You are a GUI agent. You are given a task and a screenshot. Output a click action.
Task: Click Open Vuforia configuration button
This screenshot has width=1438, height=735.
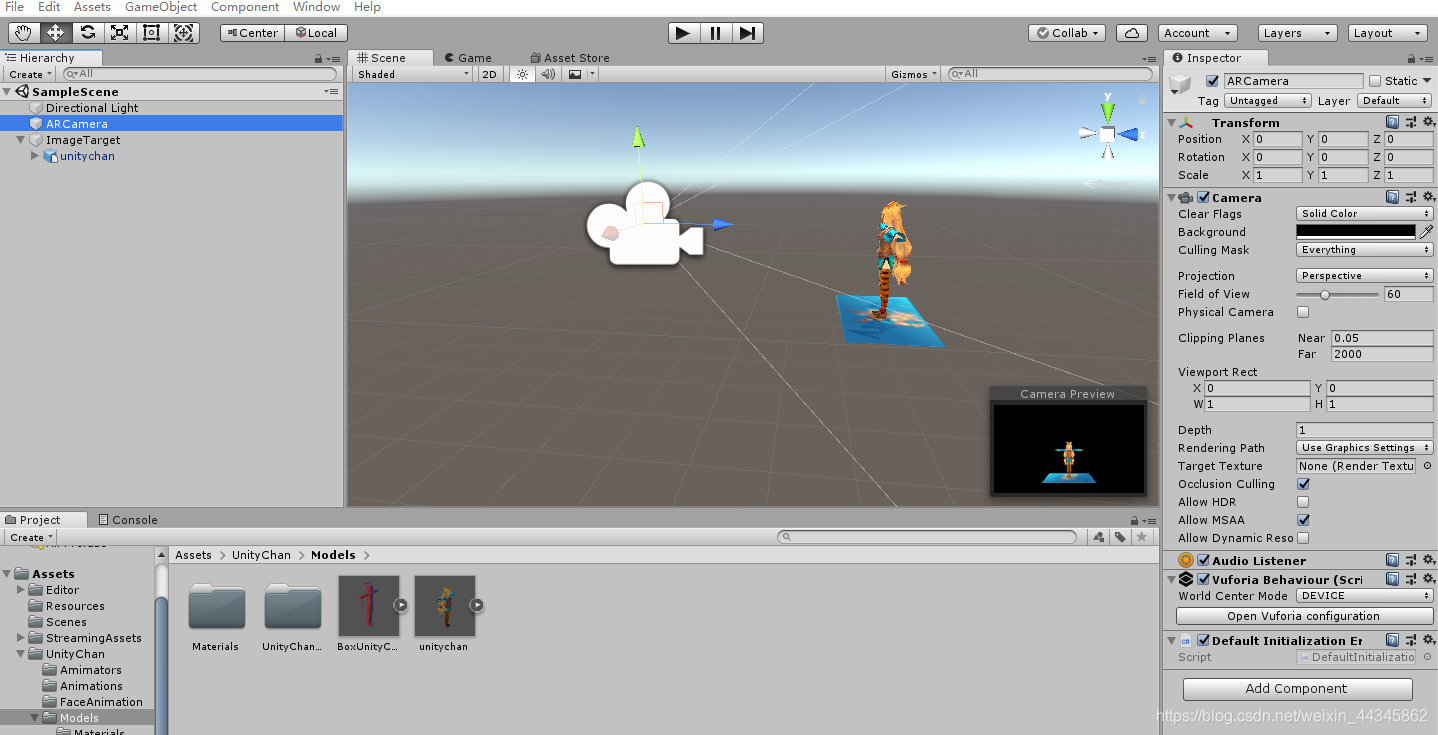(x=1303, y=616)
